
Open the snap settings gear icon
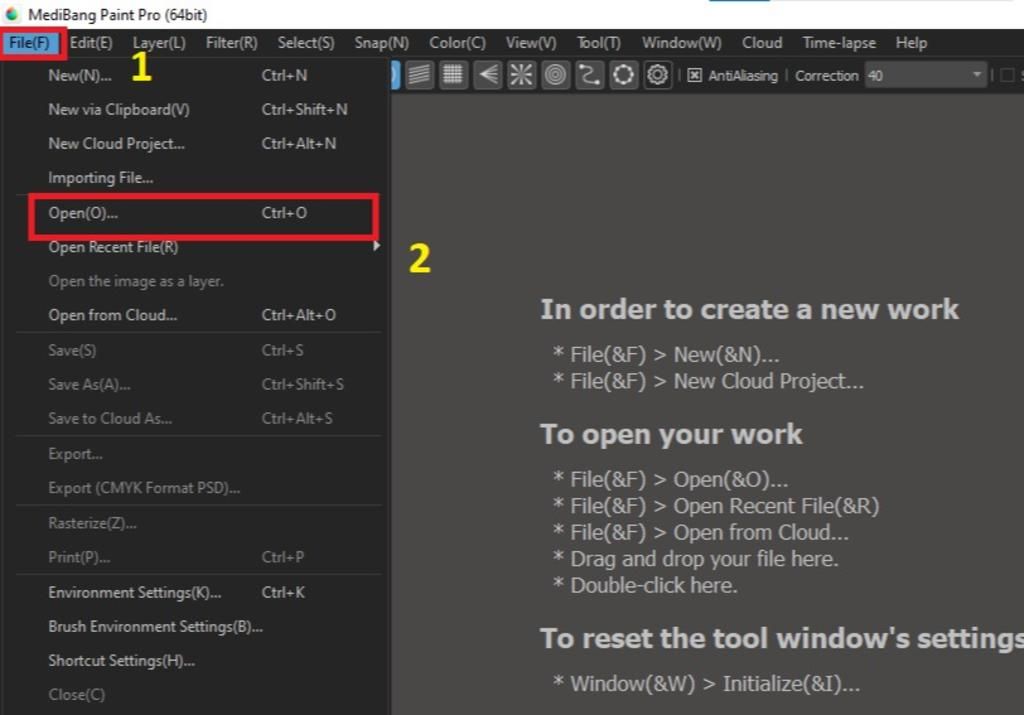tap(657, 75)
